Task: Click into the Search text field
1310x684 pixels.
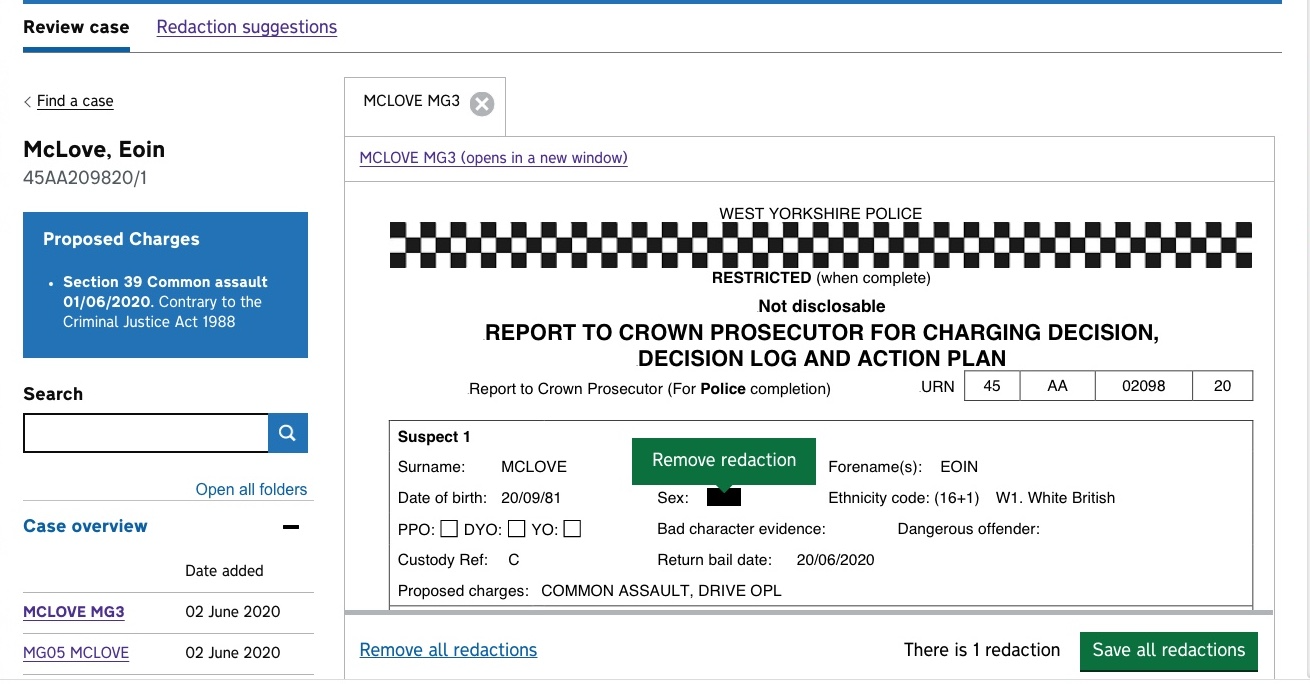Action: [146, 433]
